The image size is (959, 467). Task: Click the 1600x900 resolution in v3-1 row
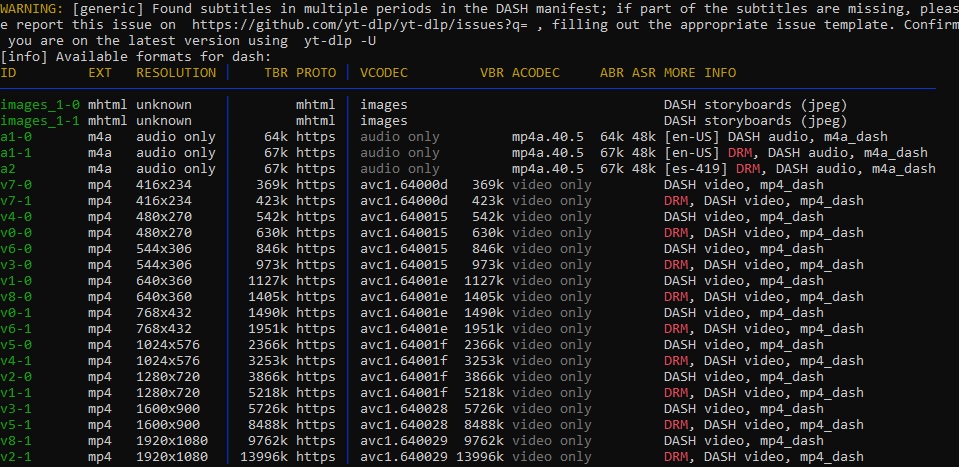pos(168,408)
